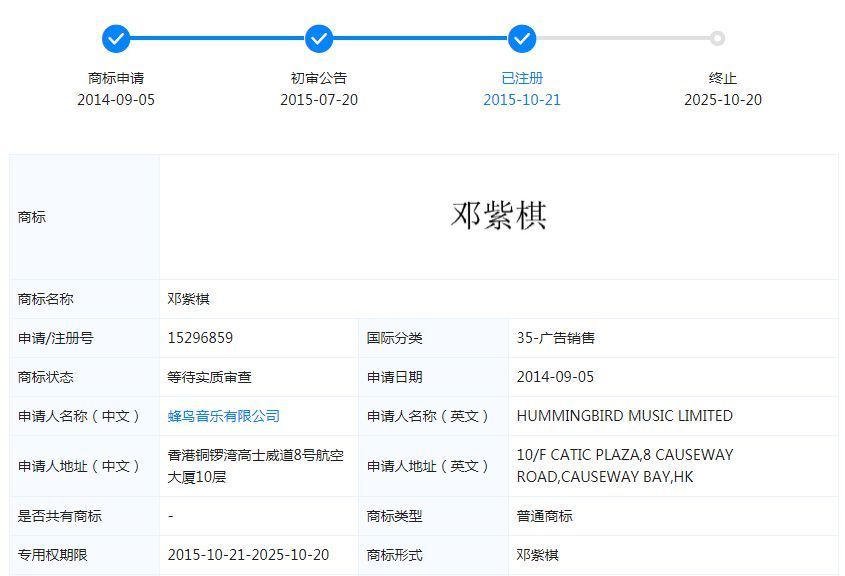Click the 已注册 step label
845x576 pixels.
[x=522, y=79]
